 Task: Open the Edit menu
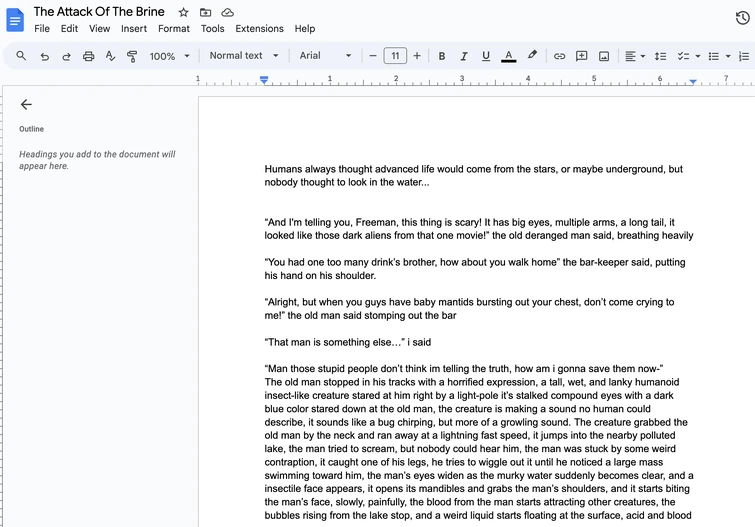coord(69,29)
